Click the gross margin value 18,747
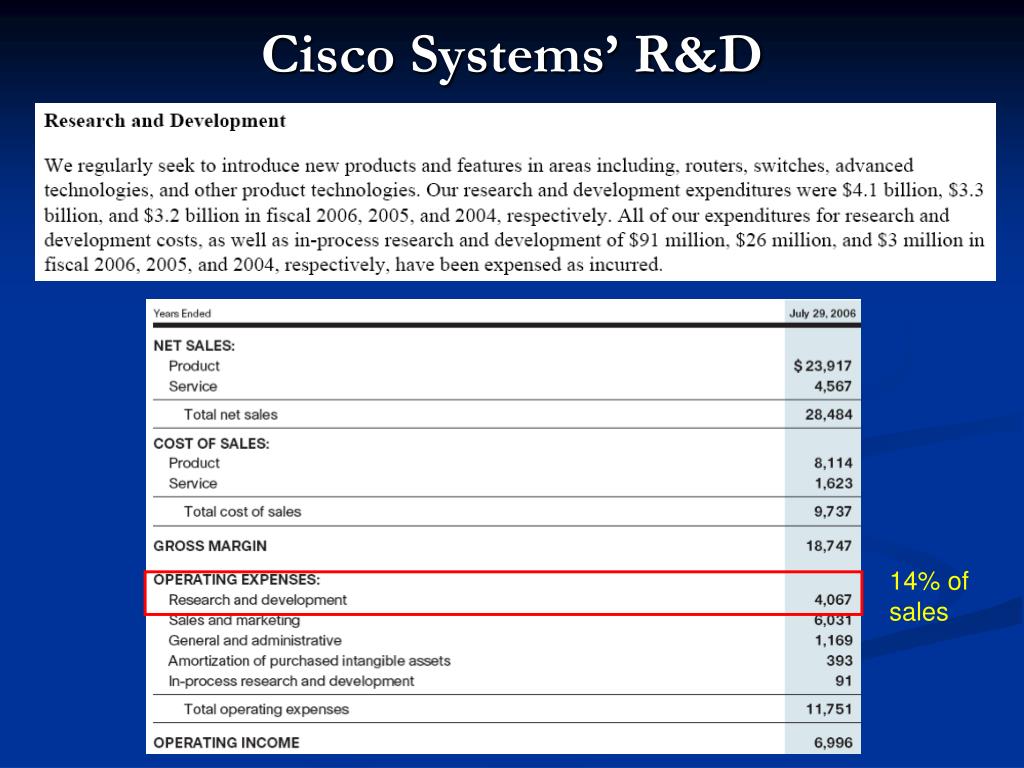This screenshot has width=1024, height=768. (829, 546)
